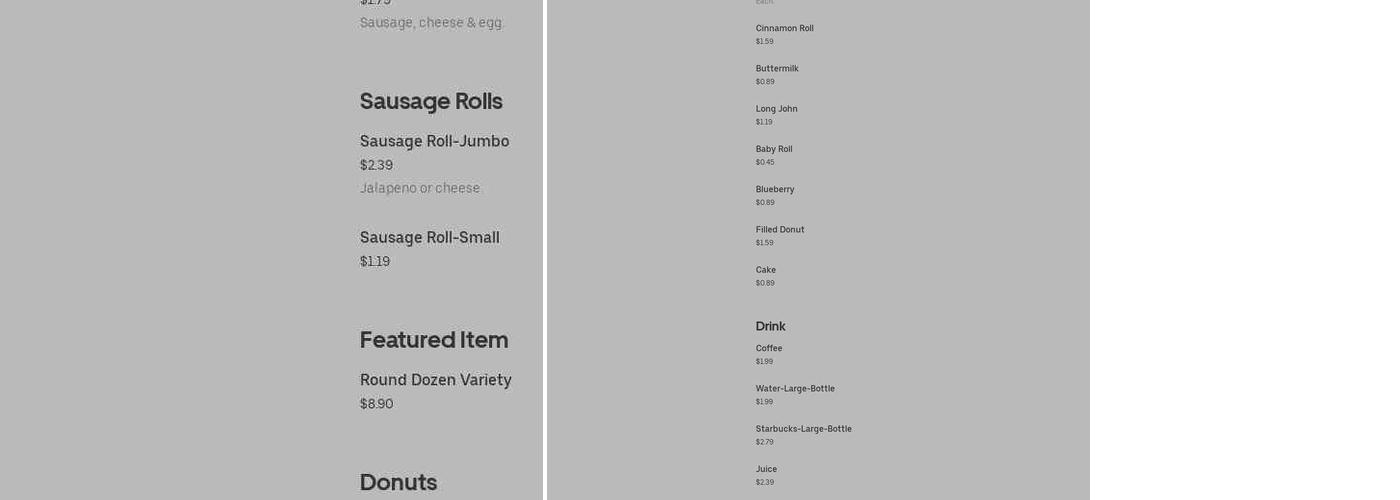Select the Cake donut item
1400x500 pixels.
click(766, 270)
